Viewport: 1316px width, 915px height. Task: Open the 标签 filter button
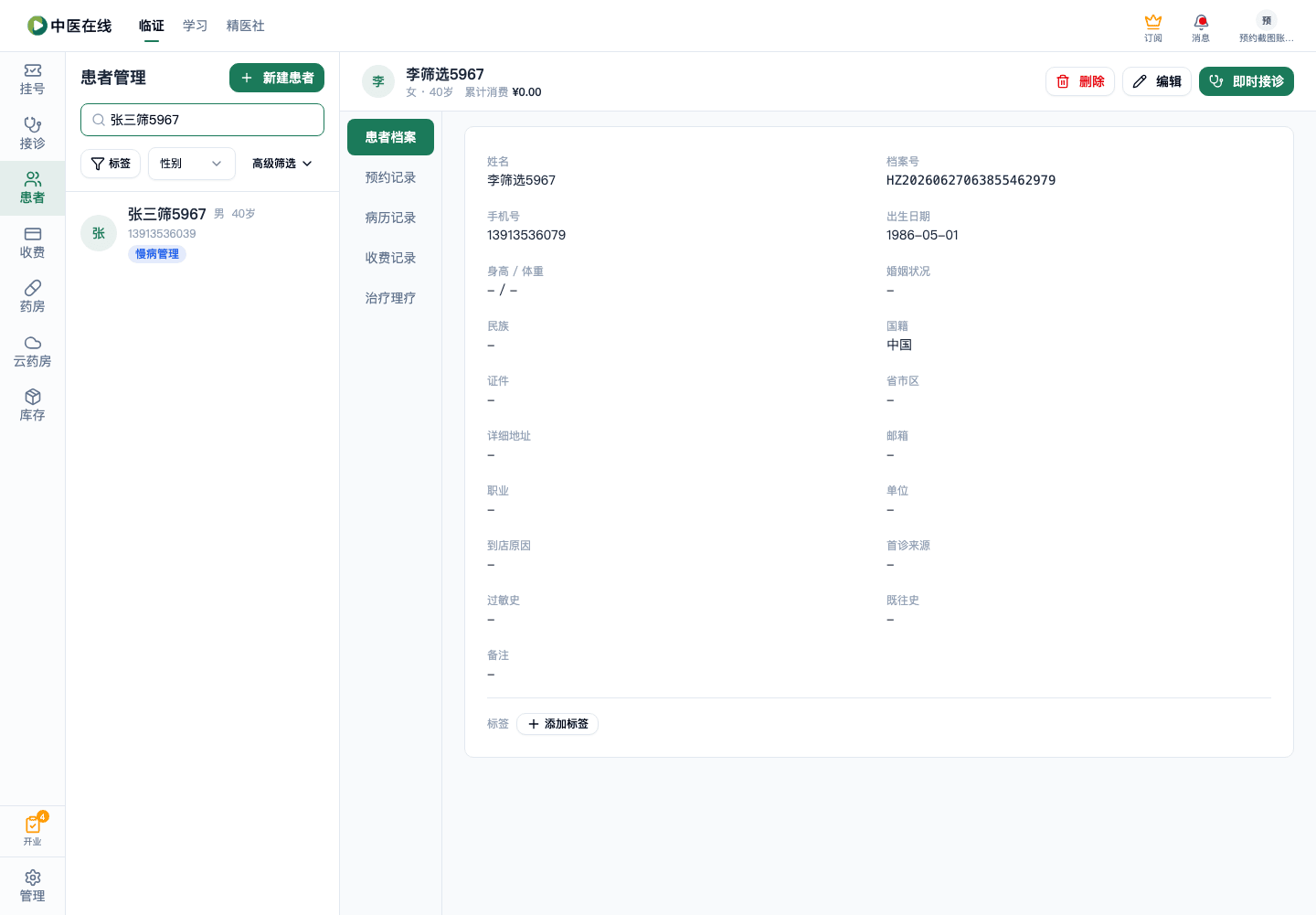(x=111, y=164)
